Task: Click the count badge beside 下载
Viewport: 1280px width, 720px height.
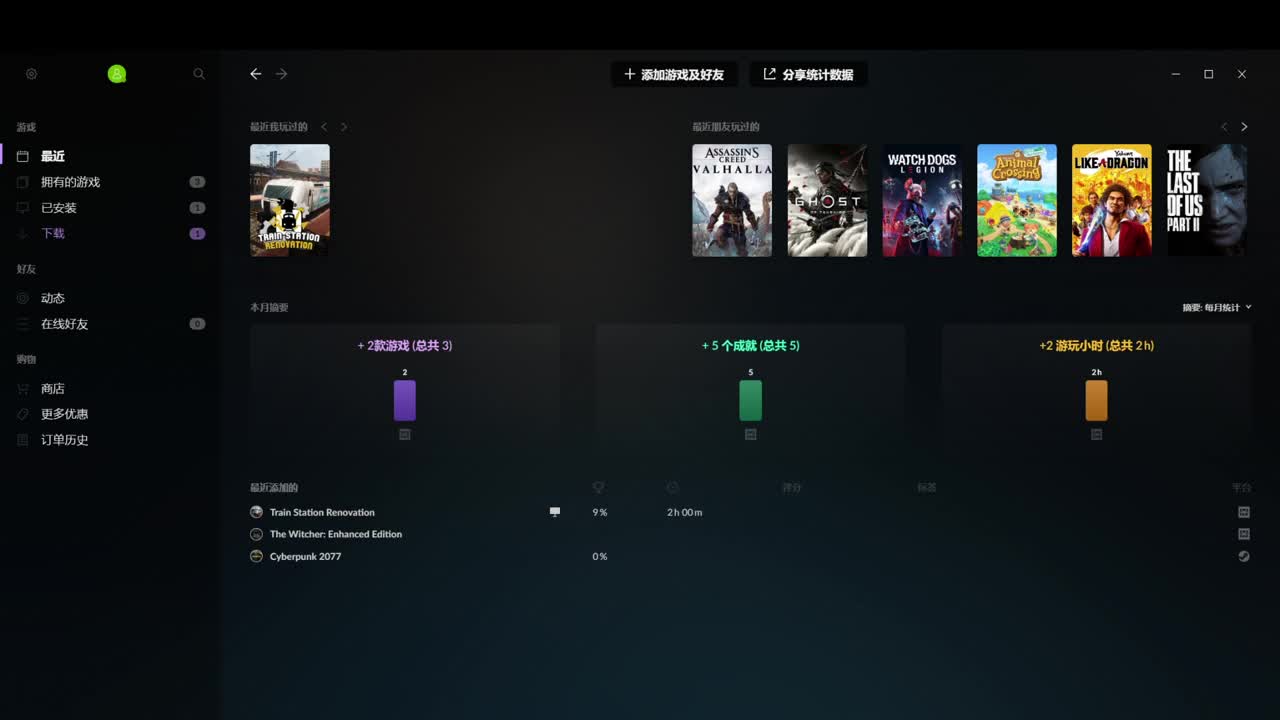Action: [x=197, y=234]
